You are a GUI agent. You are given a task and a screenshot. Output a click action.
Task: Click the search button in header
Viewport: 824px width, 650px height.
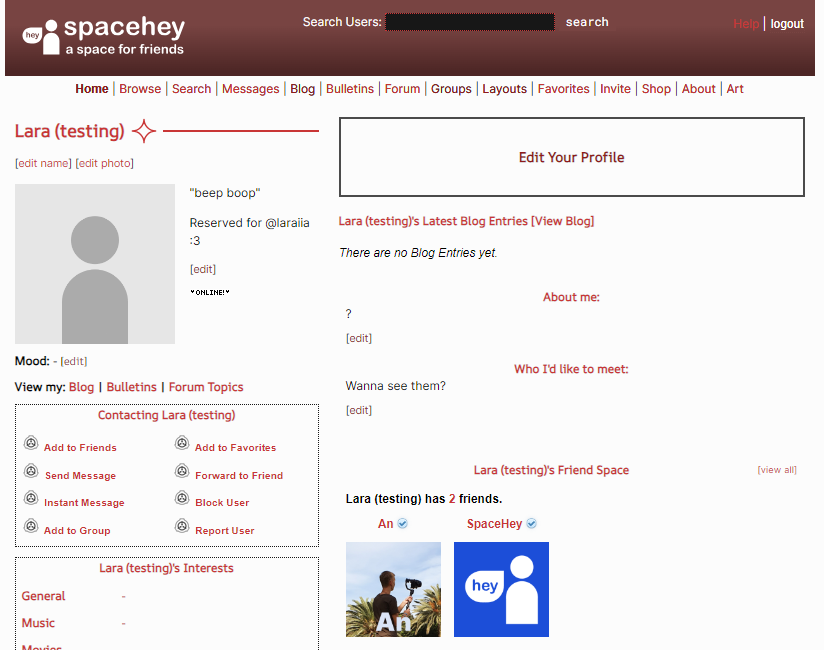(587, 22)
